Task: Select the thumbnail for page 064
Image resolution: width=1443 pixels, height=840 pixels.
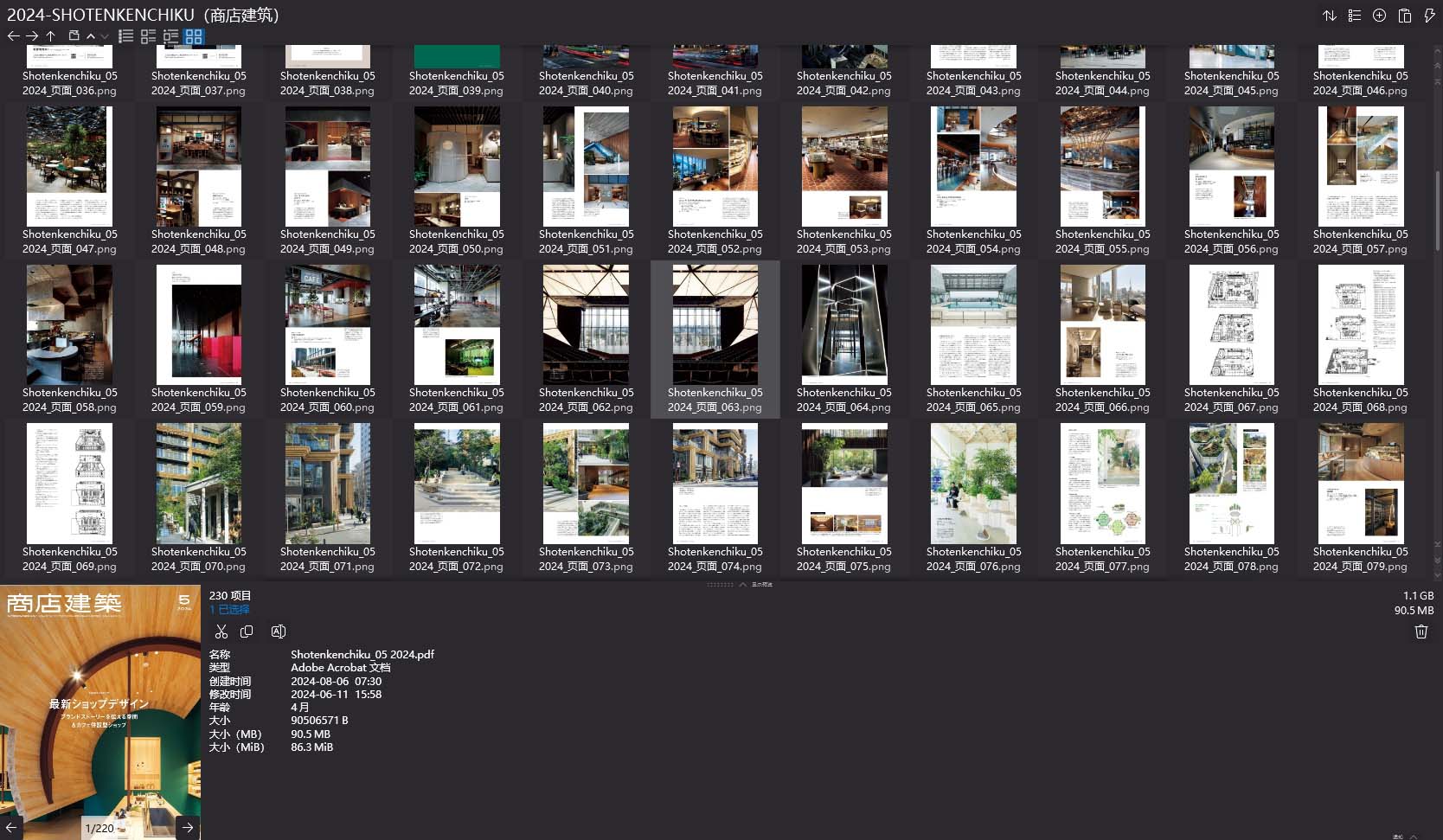Action: (x=844, y=324)
